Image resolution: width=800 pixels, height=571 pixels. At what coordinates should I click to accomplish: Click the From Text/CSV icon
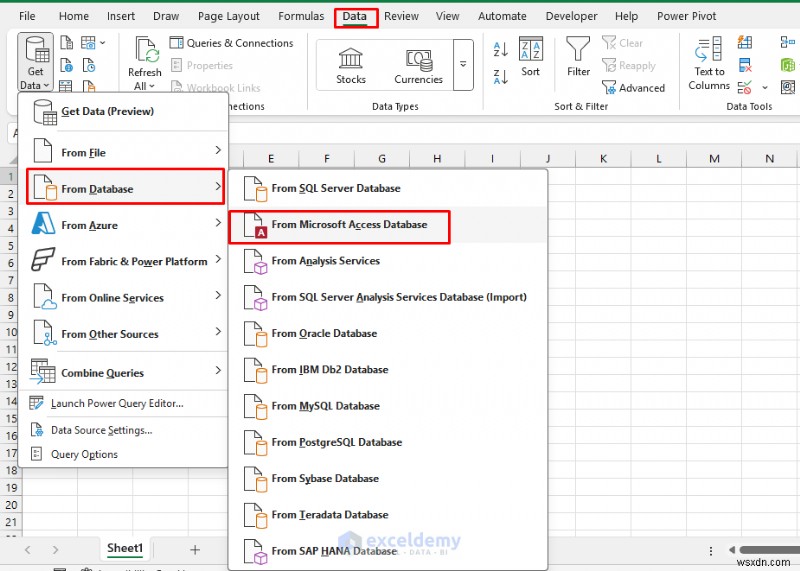click(66, 42)
